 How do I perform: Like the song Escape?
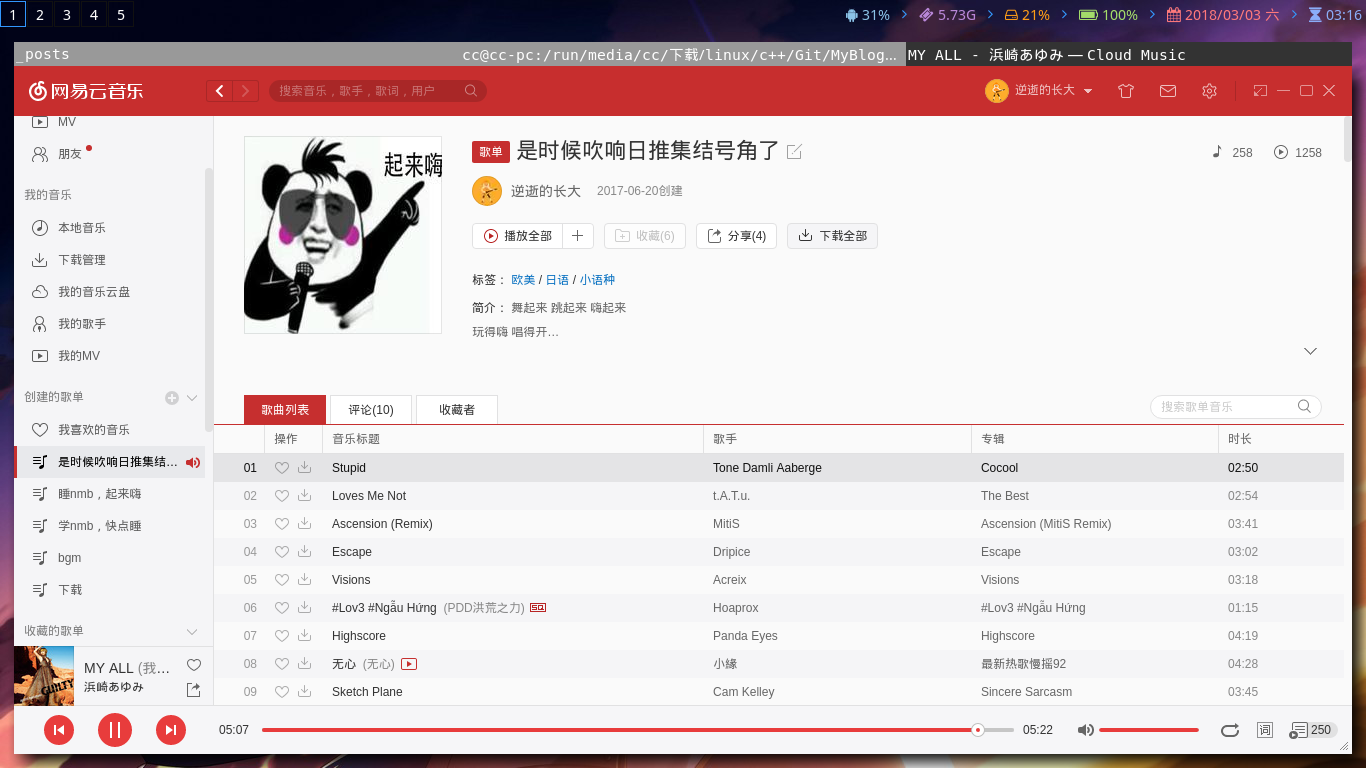tap(282, 552)
